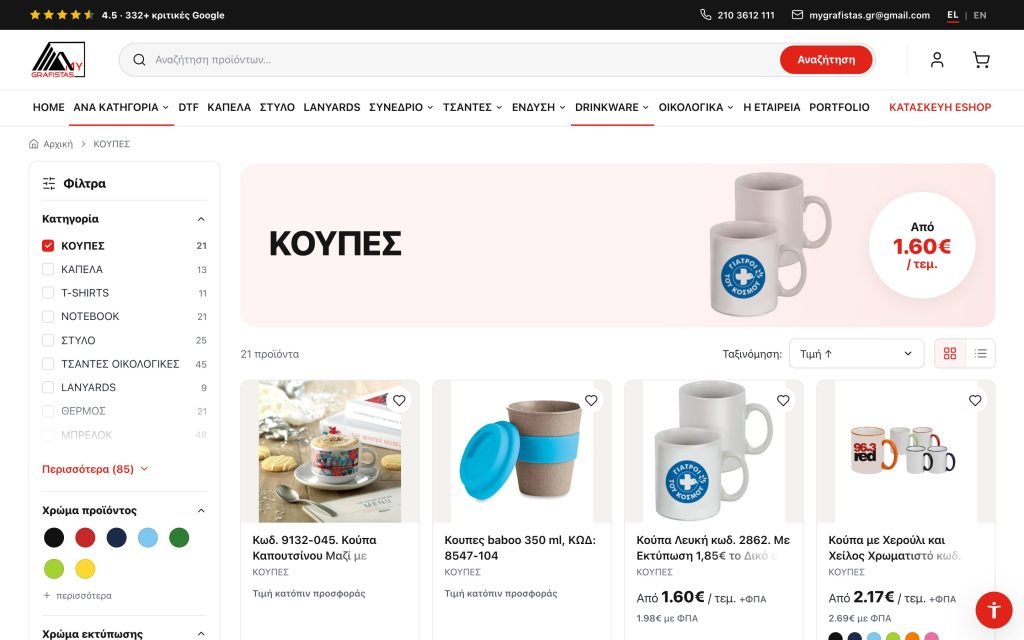This screenshot has width=1024, height=640.
Task: Click the home icon in breadcrumb
Action: pyautogui.click(x=34, y=144)
